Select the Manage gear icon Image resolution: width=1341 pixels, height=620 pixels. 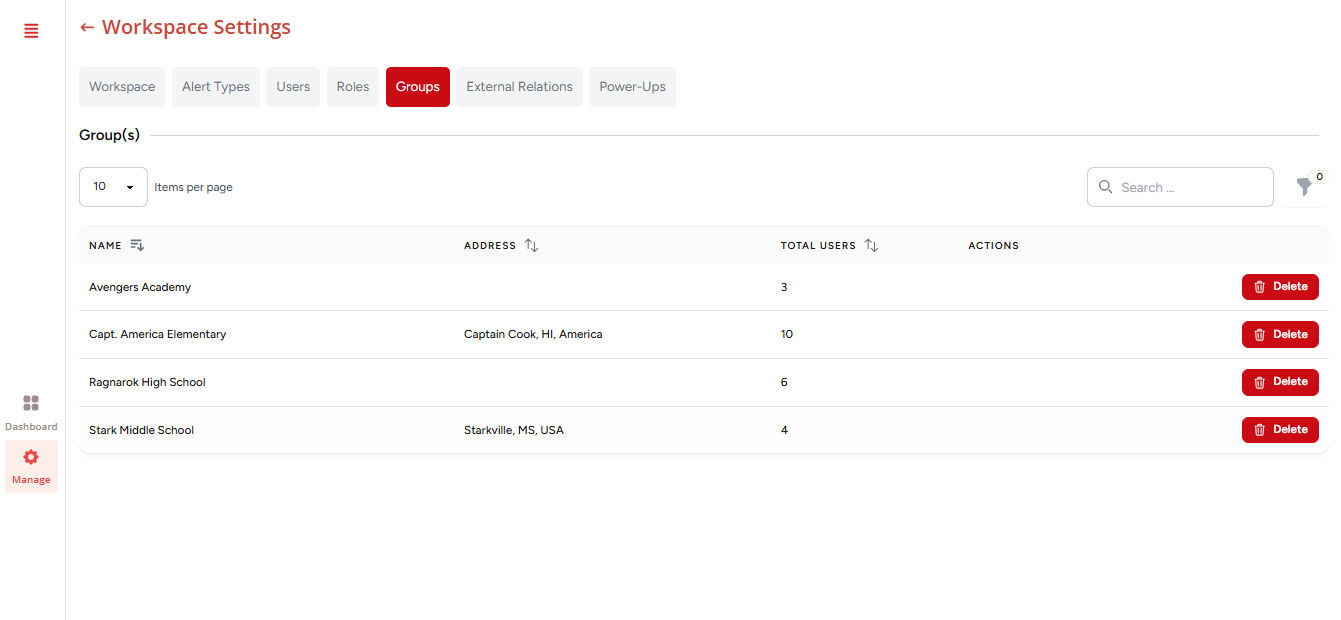31,457
